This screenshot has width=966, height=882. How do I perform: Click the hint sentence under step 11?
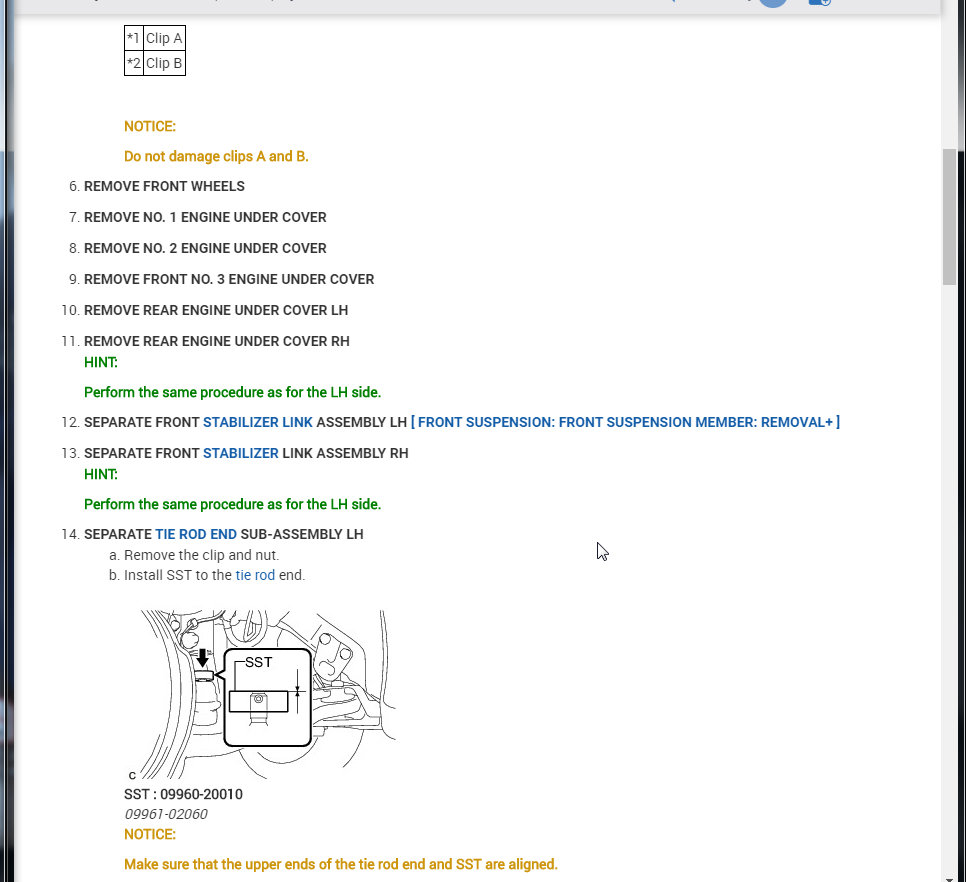(232, 392)
